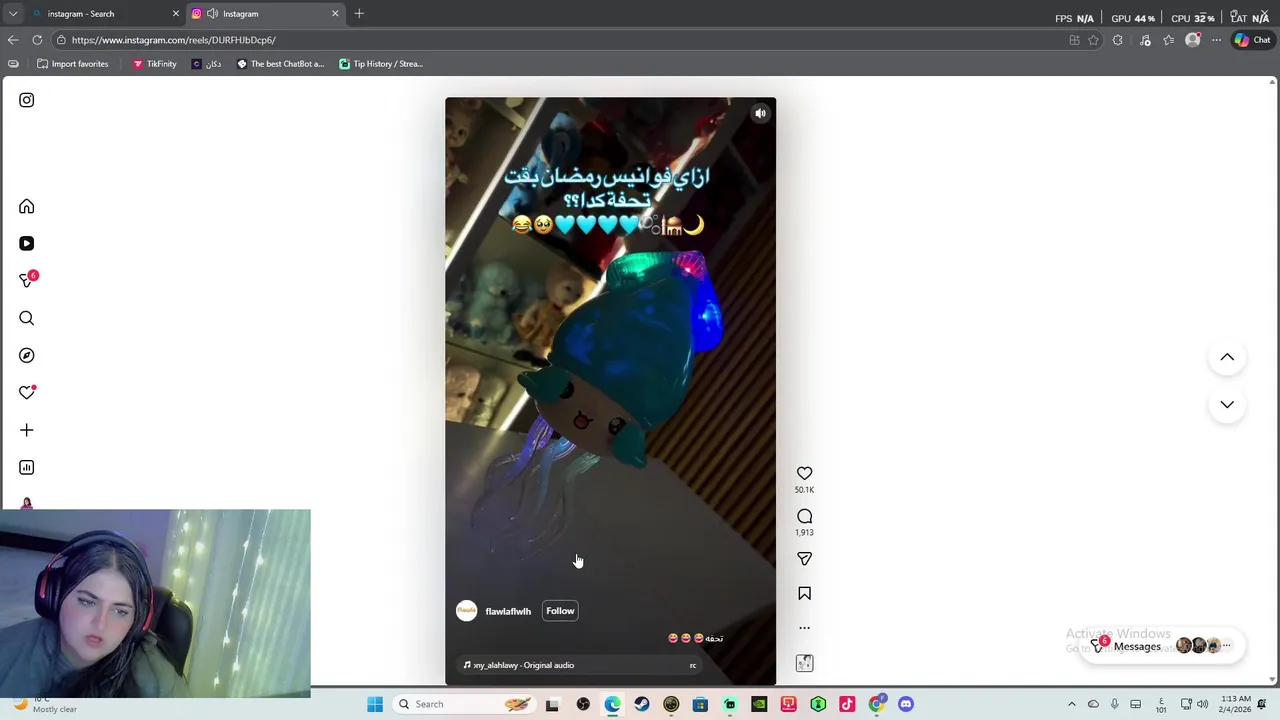
Task: Open more options dots beside the reel
Action: [804, 628]
